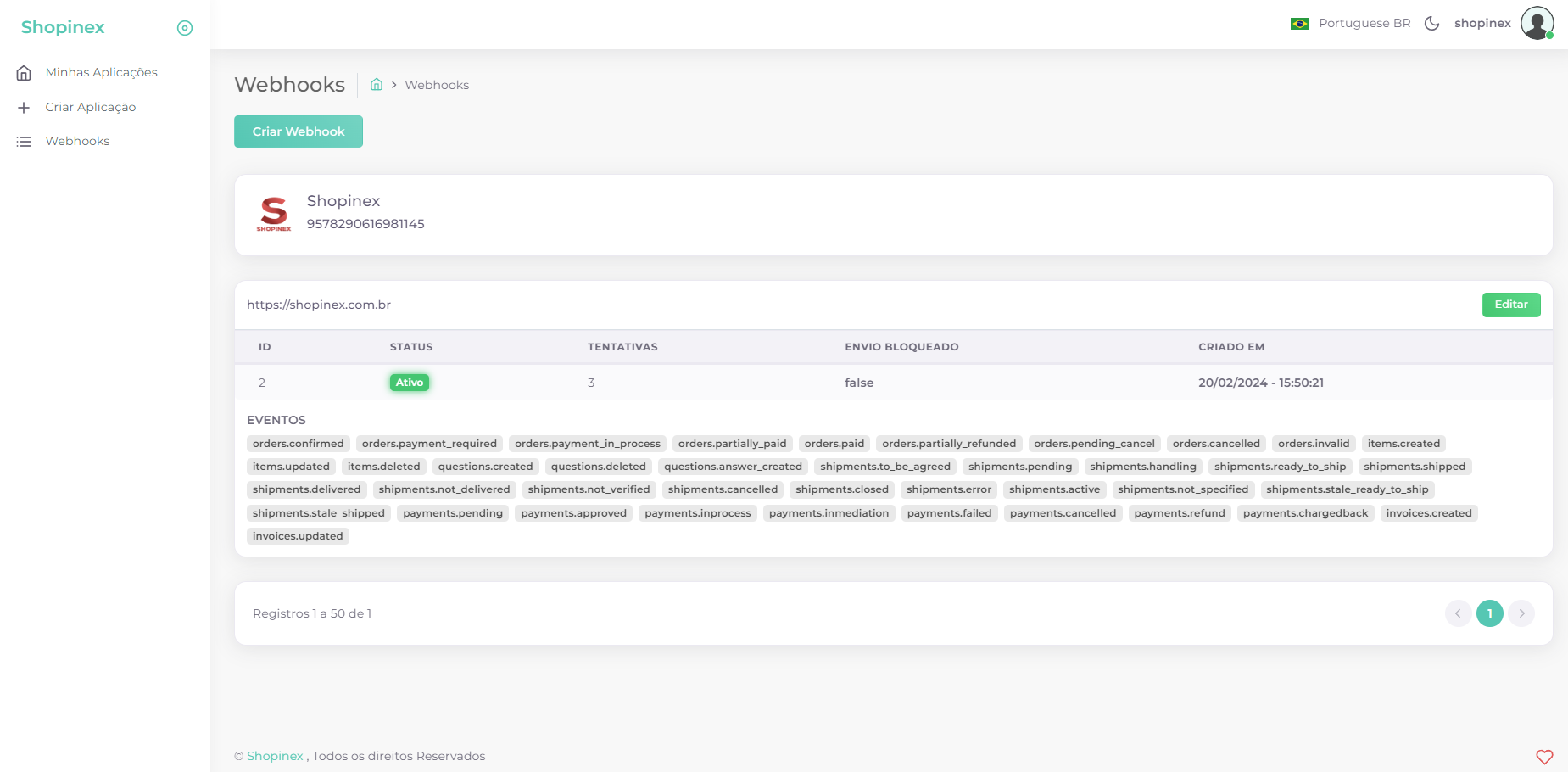Open the Portuguese BR language dropdown

(1364, 24)
